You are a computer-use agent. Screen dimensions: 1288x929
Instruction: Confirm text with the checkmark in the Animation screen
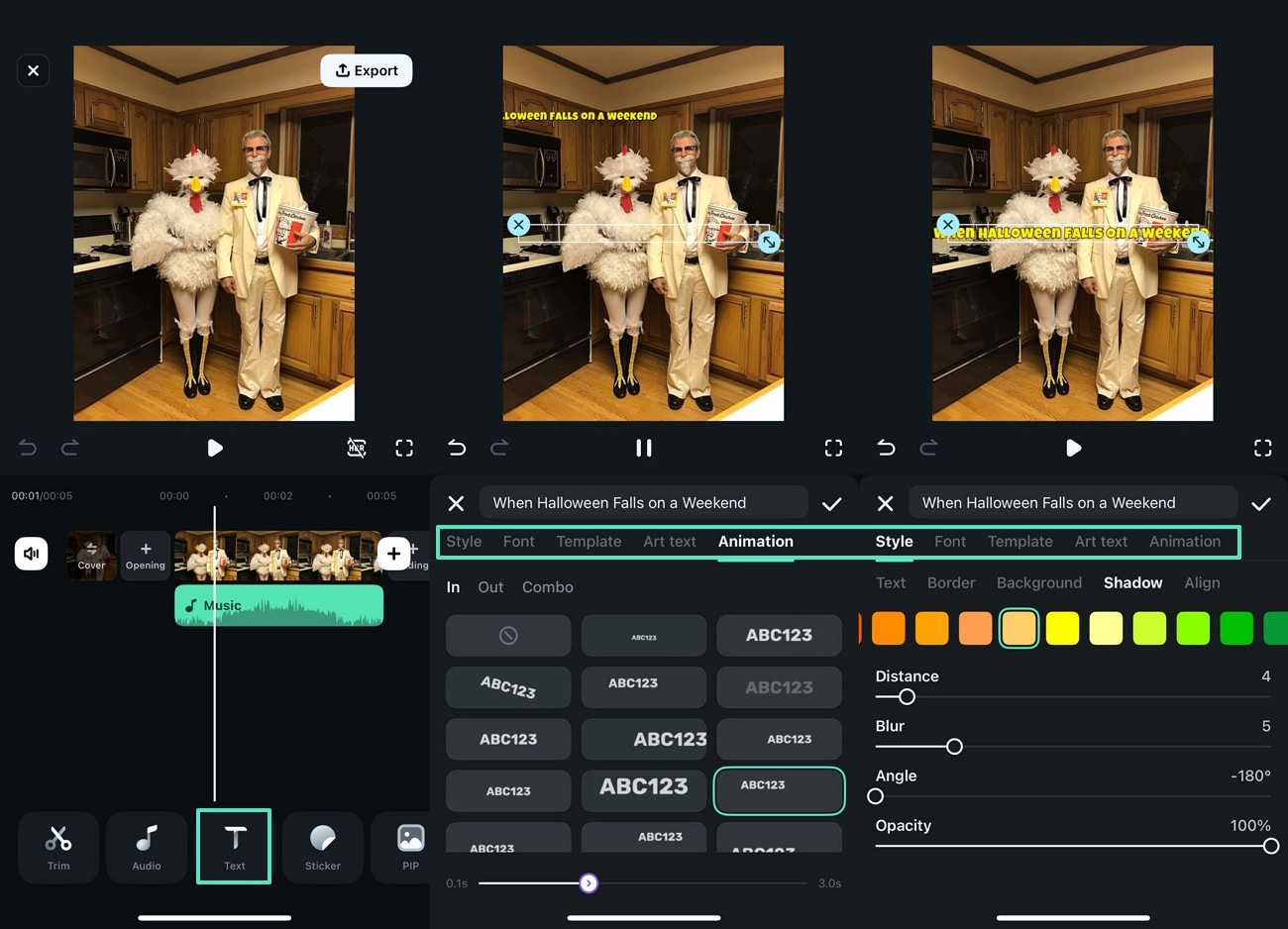coord(832,503)
